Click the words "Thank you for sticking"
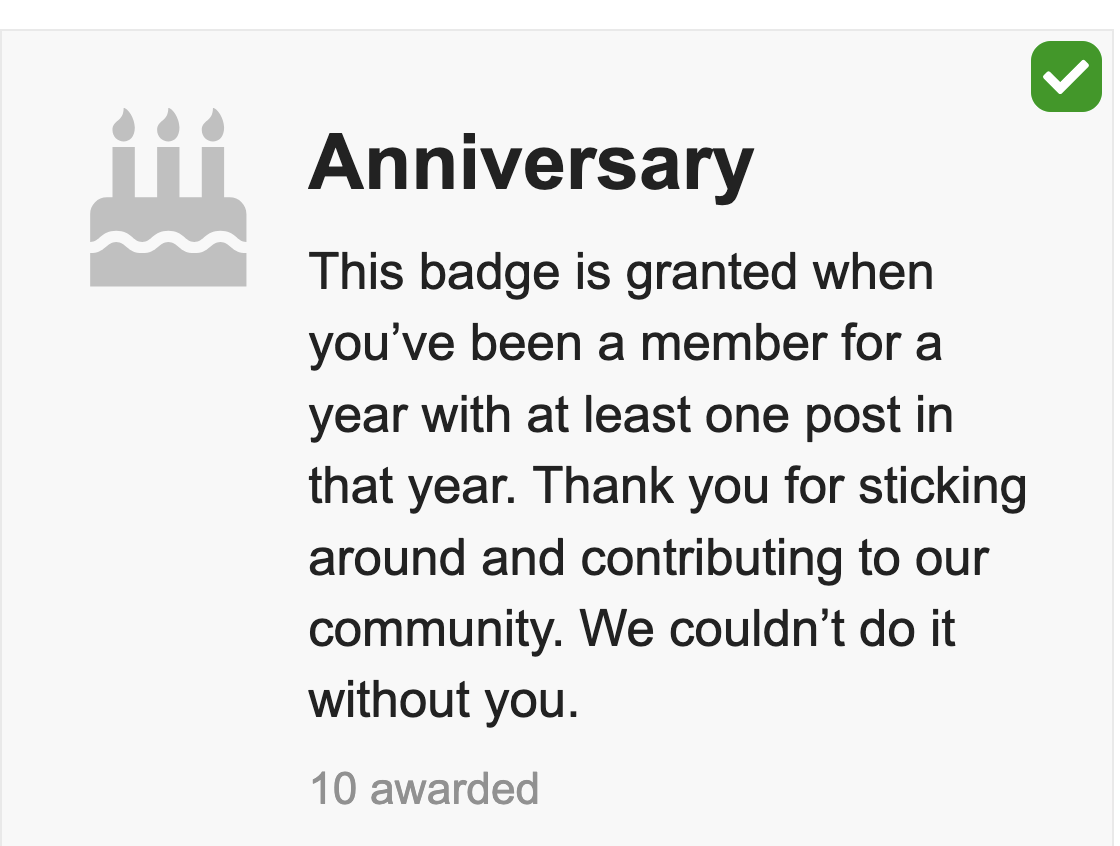This screenshot has height=846, width=1120. [x=779, y=486]
